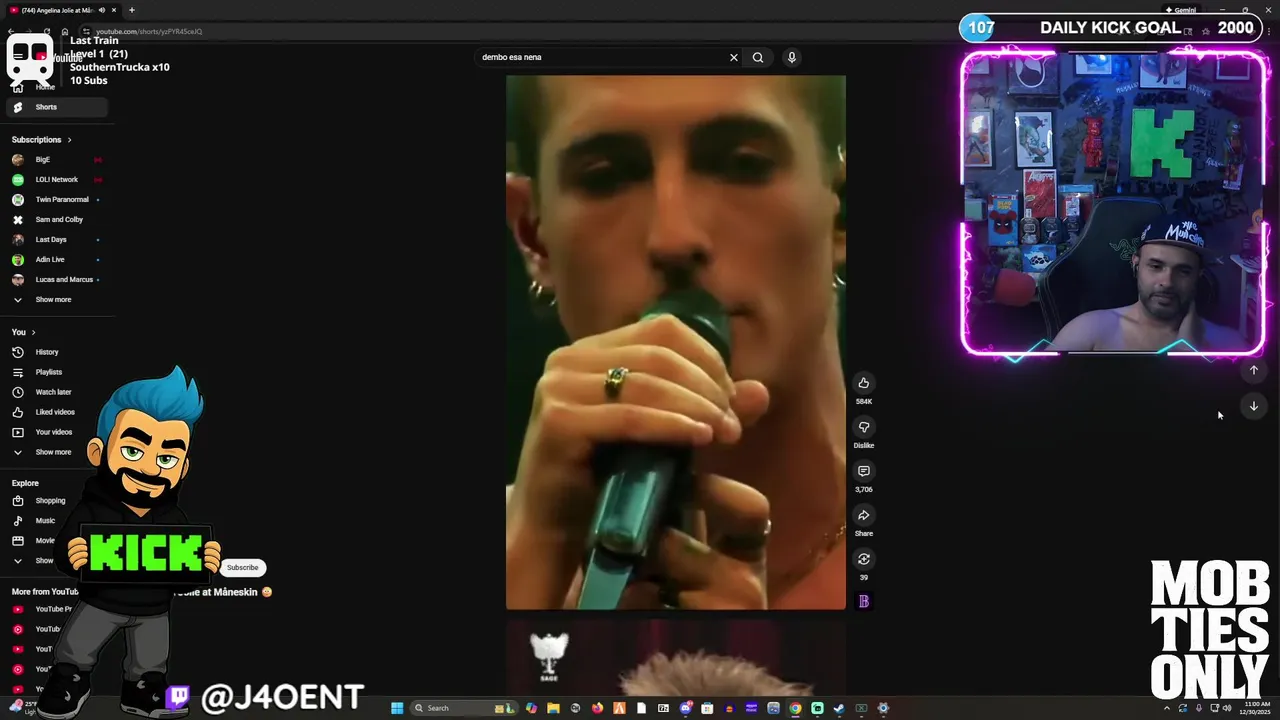The width and height of the screenshot is (1280, 720).
Task: Subscribe to the Short's channel
Action: pos(242,568)
